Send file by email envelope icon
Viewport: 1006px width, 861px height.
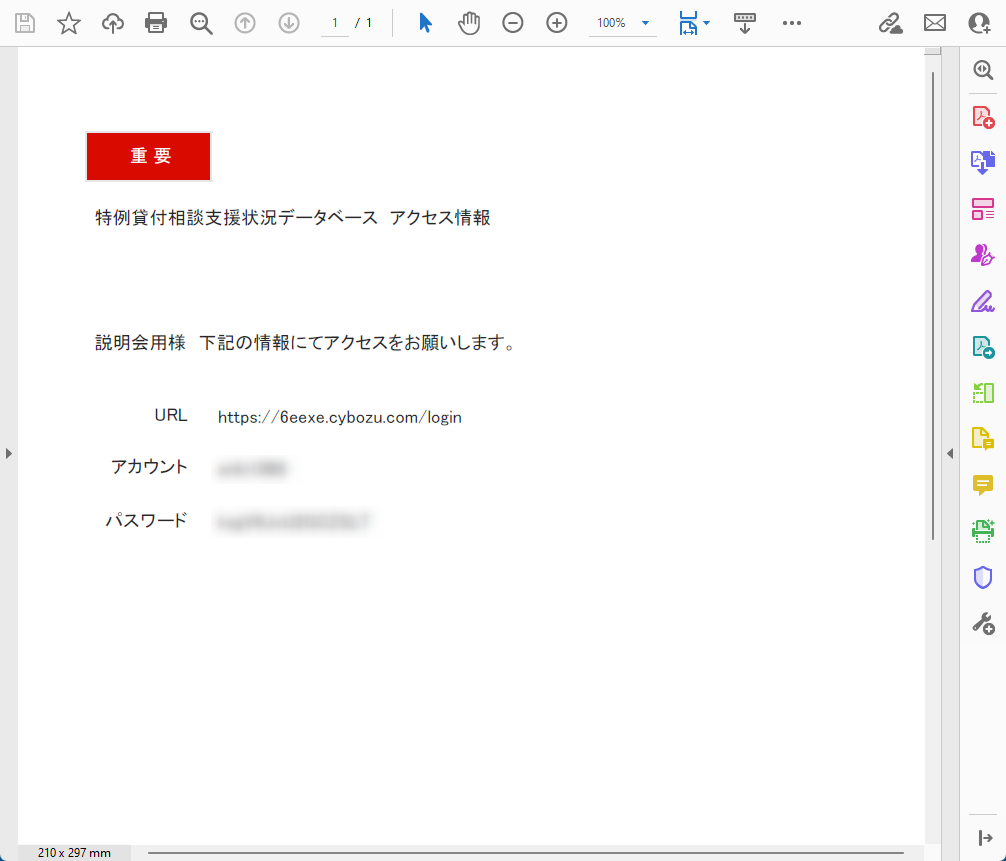coord(935,23)
